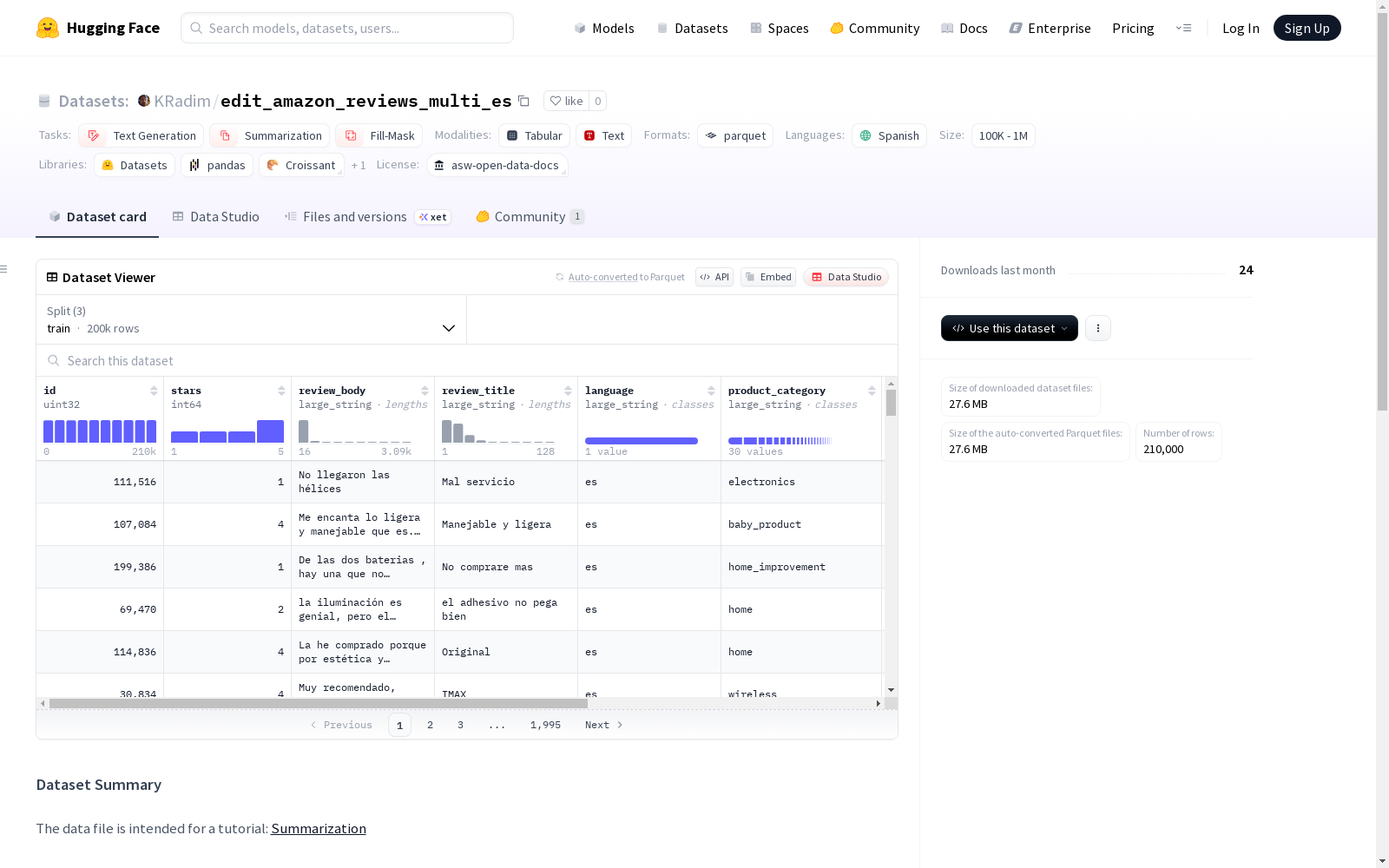Open the Files and versions tab
The height and width of the screenshot is (868, 1389).
tap(367, 216)
